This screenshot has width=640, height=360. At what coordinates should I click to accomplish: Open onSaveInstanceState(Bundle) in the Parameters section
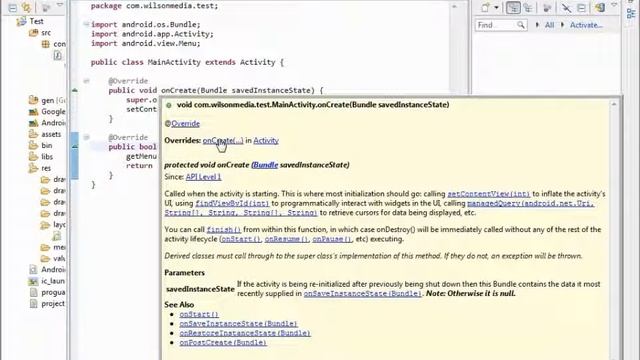pyautogui.click(x=362, y=293)
